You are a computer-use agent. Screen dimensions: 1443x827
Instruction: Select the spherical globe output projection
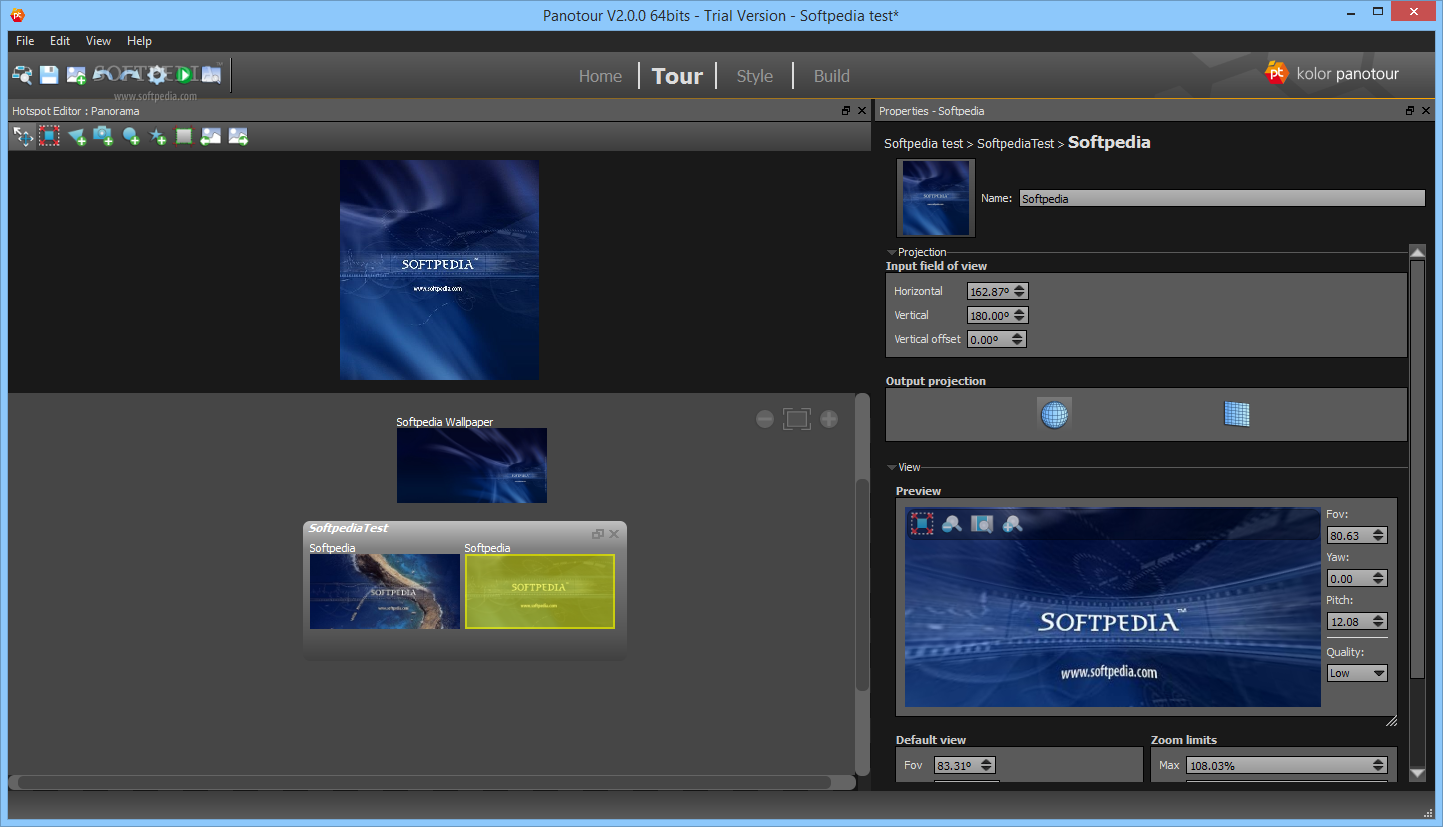coord(1054,414)
